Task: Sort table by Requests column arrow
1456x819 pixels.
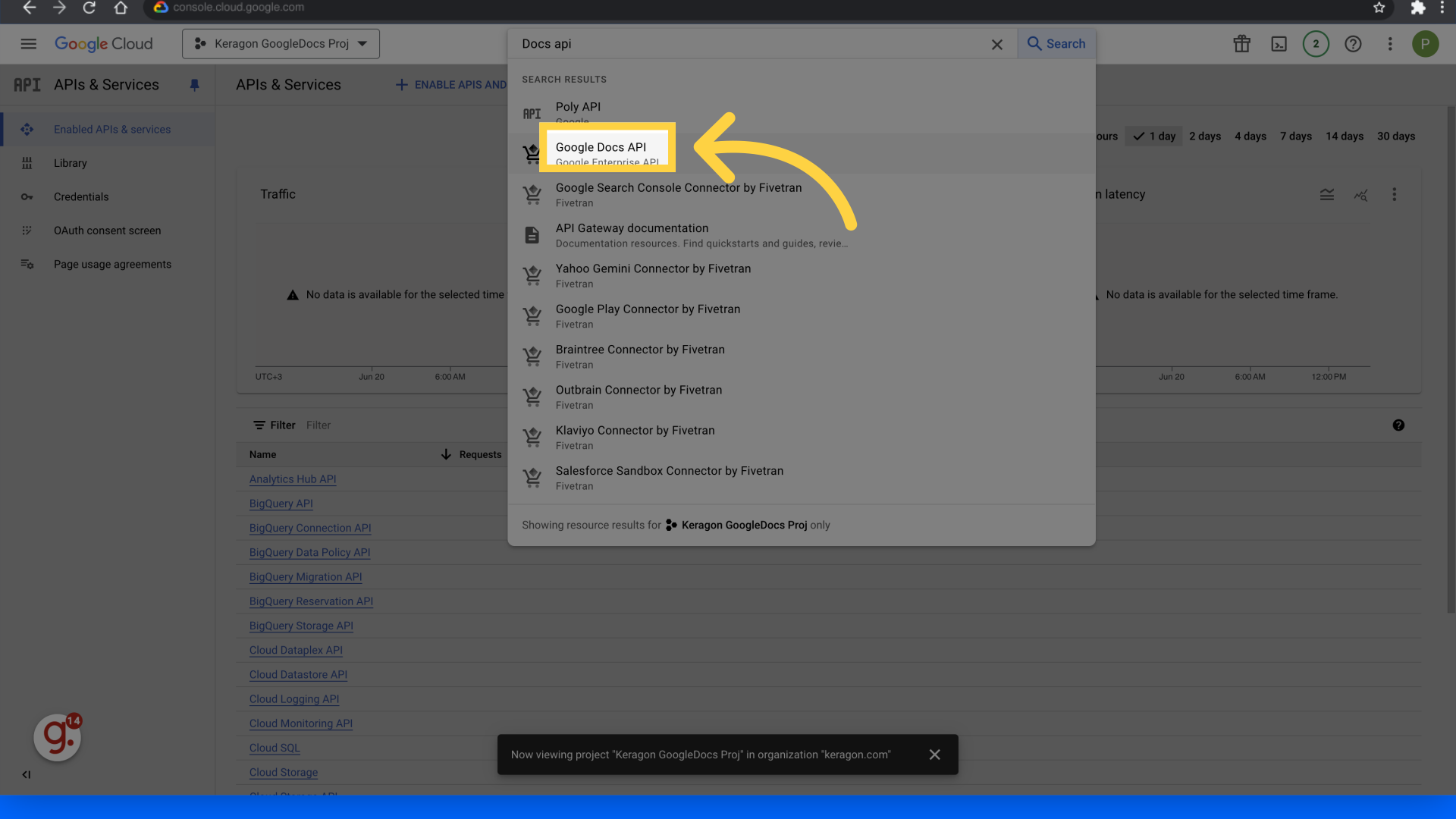Action: 446,454
